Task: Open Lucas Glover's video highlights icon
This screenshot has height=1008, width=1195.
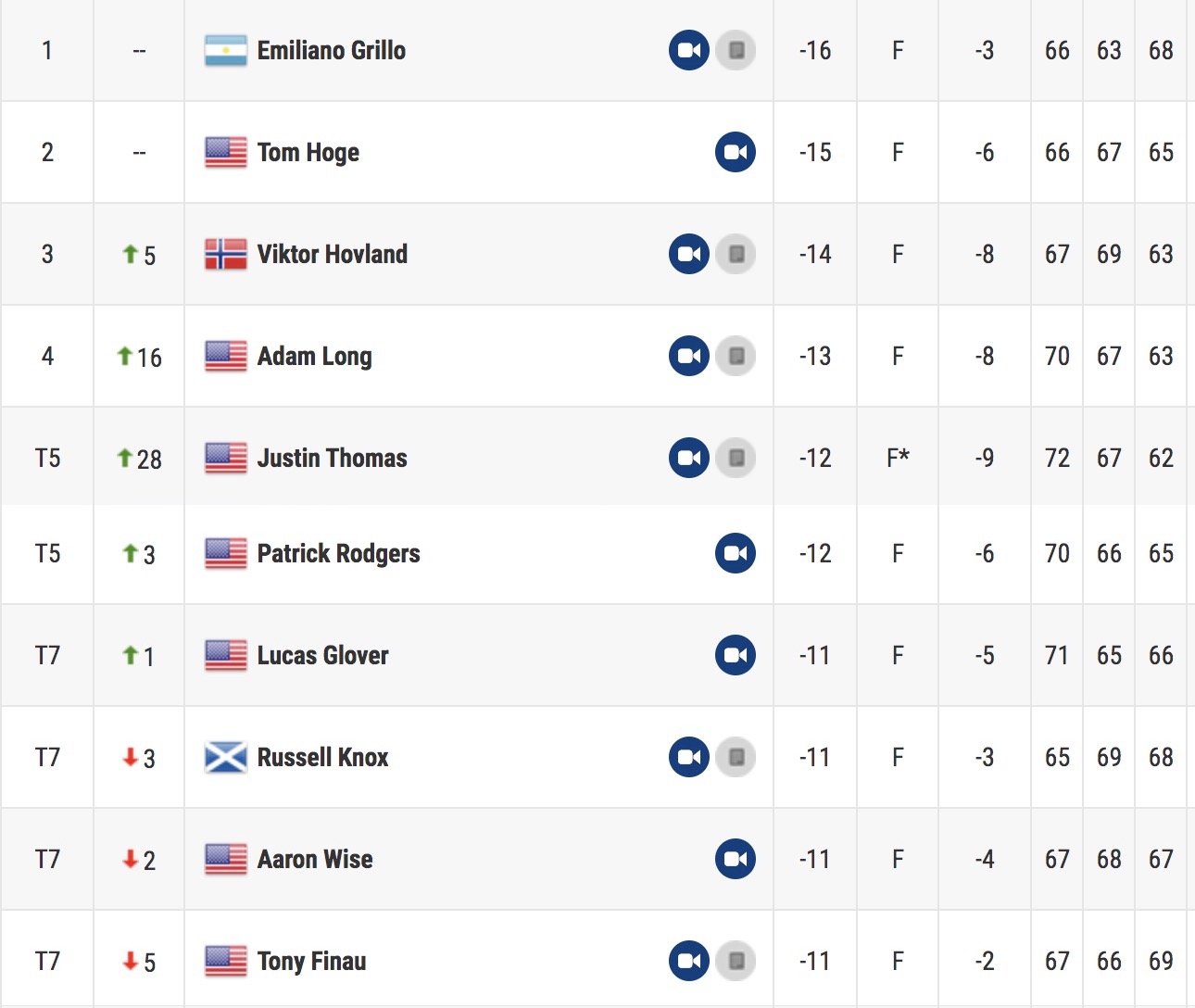Action: pyautogui.click(x=736, y=655)
